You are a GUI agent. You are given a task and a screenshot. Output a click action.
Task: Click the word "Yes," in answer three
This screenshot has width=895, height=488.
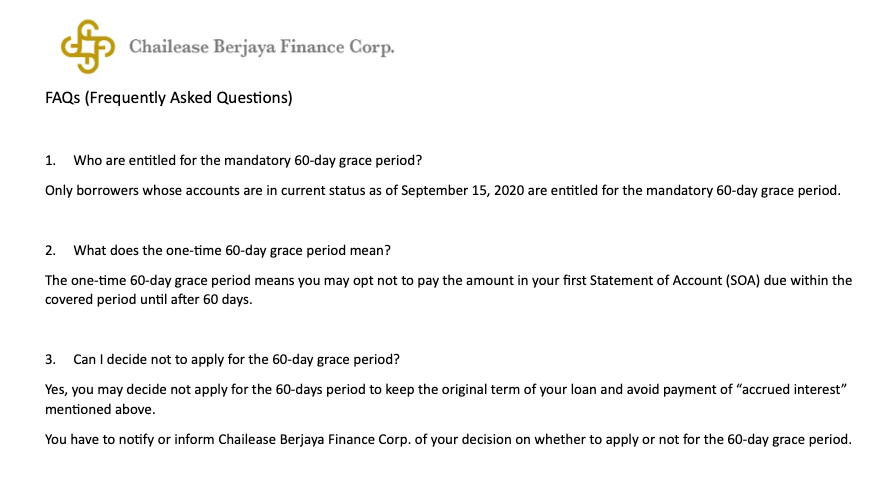(x=57, y=390)
